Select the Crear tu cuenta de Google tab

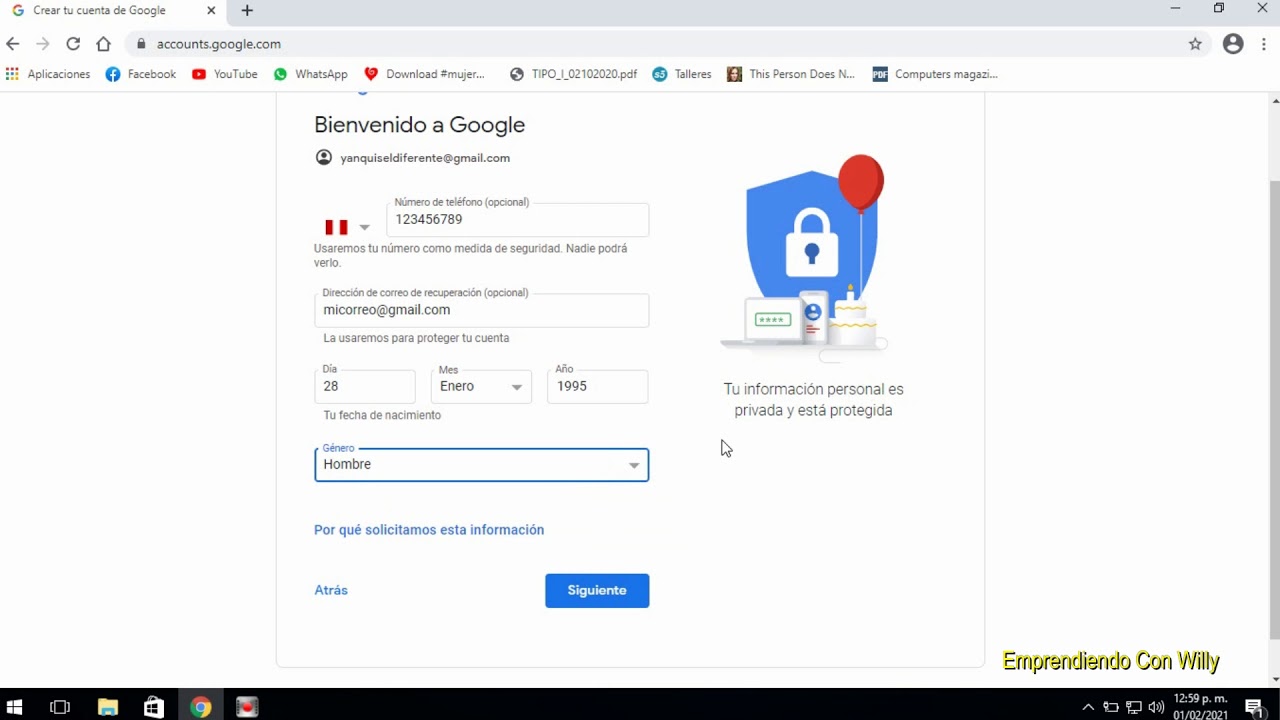(112, 11)
